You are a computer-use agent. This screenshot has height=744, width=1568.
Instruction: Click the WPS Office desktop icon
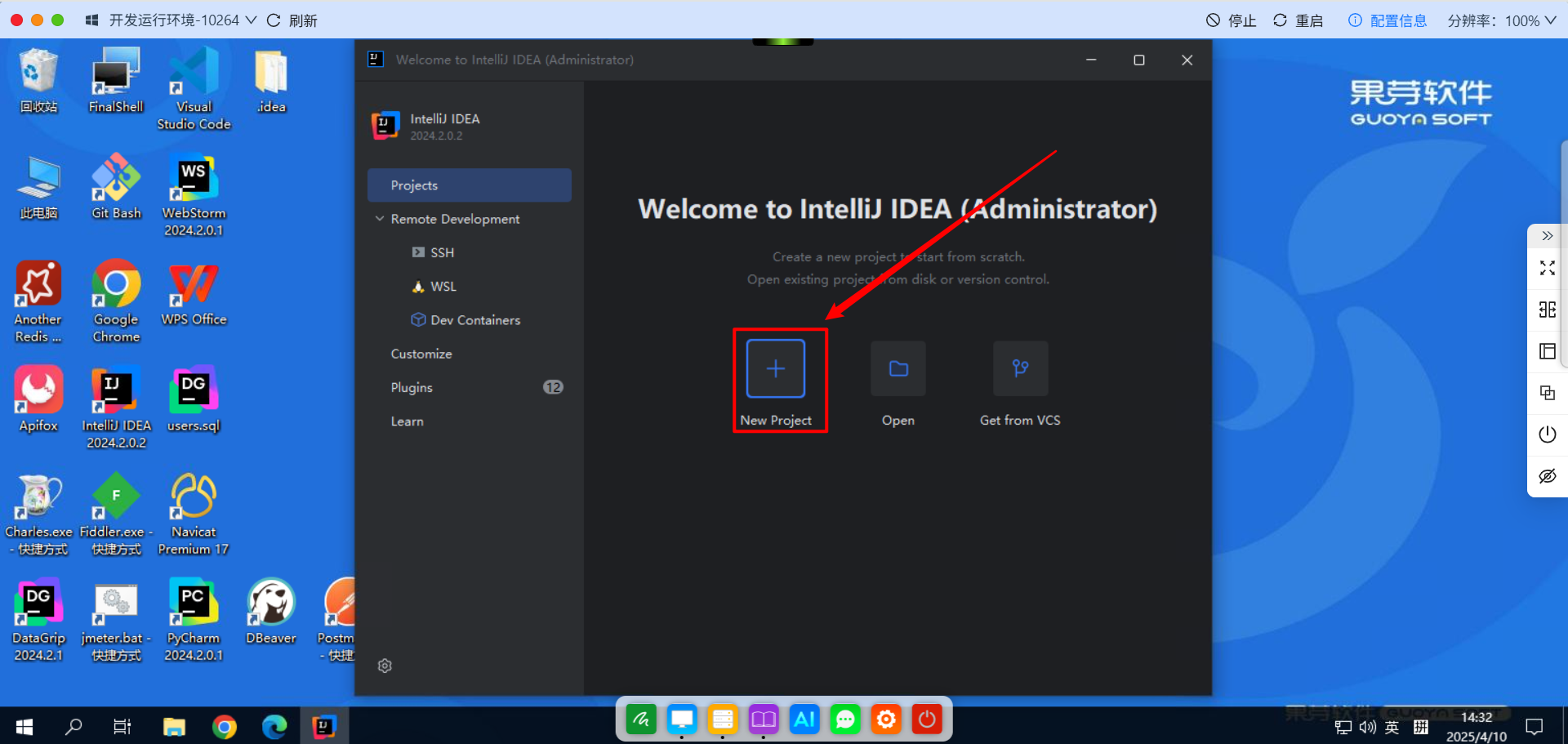coord(194,293)
